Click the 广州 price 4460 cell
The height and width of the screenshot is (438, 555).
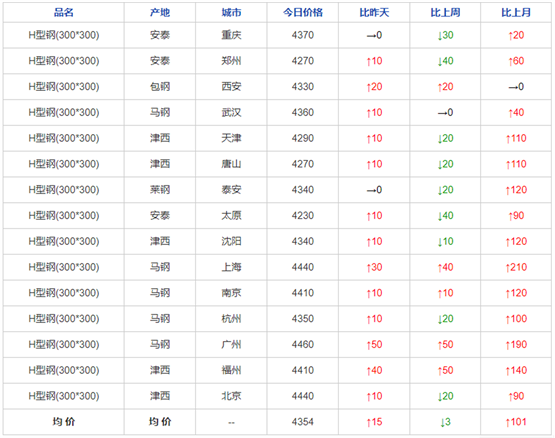(x=303, y=345)
